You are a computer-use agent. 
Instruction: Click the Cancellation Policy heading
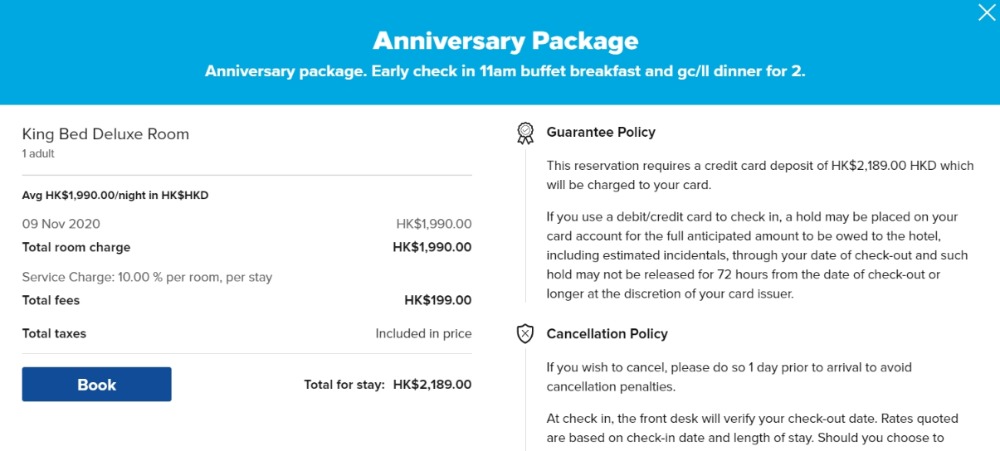(x=607, y=334)
